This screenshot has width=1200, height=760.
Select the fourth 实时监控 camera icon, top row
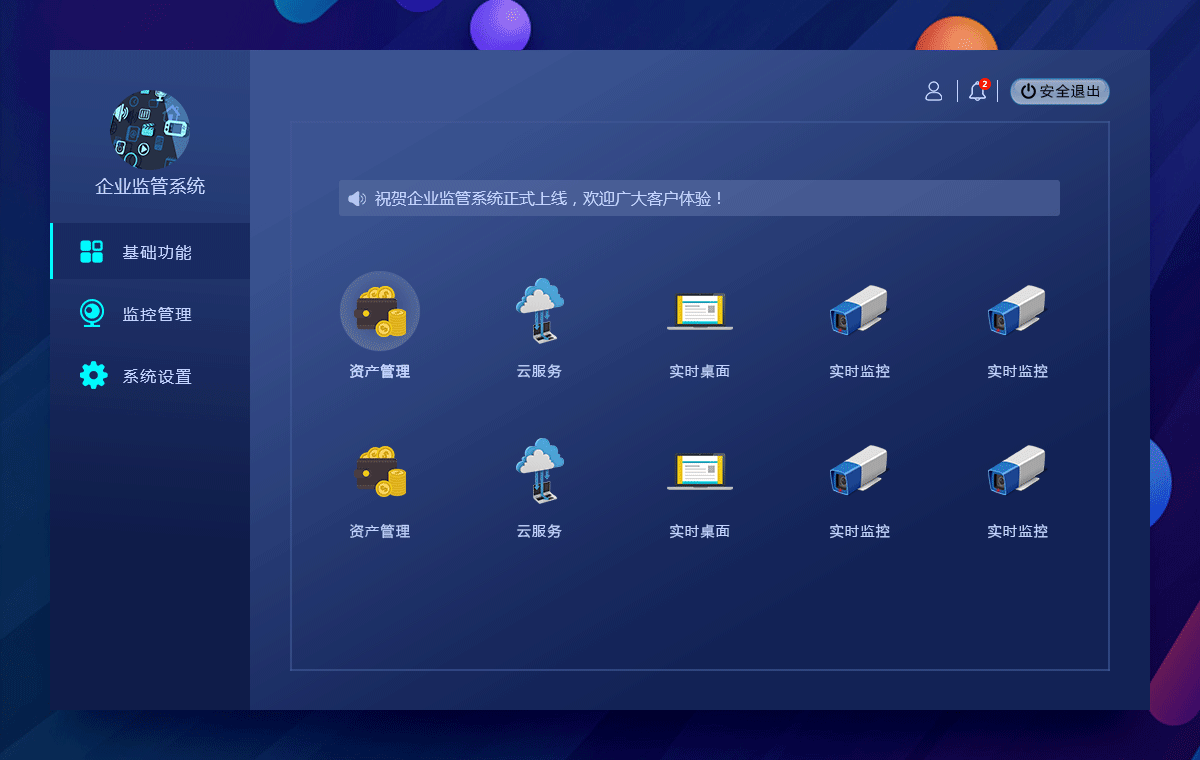coord(859,310)
